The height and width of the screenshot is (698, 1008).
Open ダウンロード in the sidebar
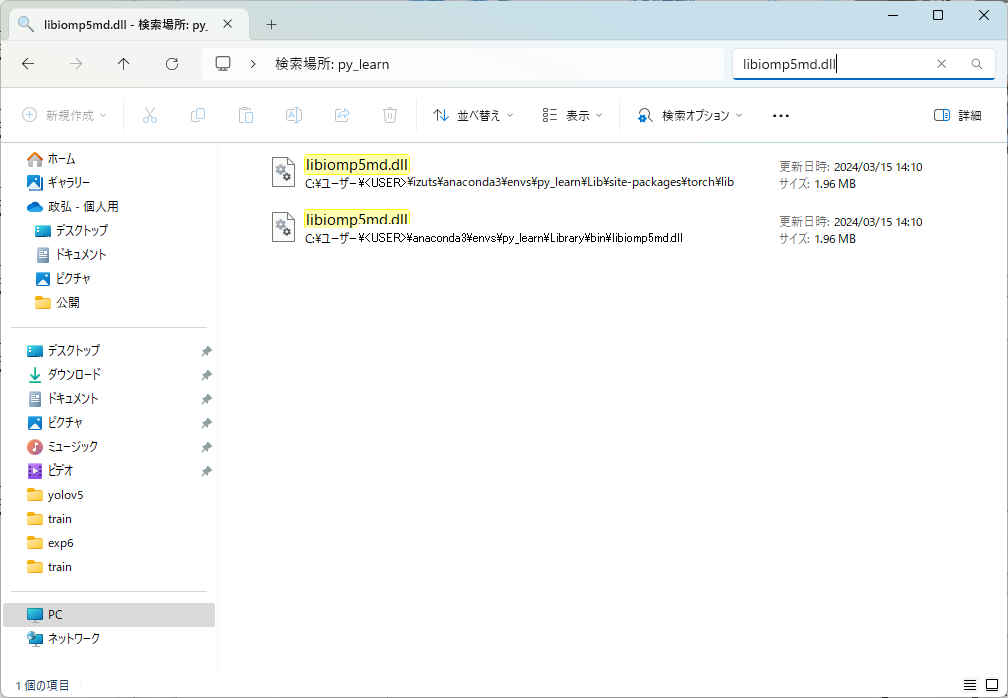click(x=74, y=375)
